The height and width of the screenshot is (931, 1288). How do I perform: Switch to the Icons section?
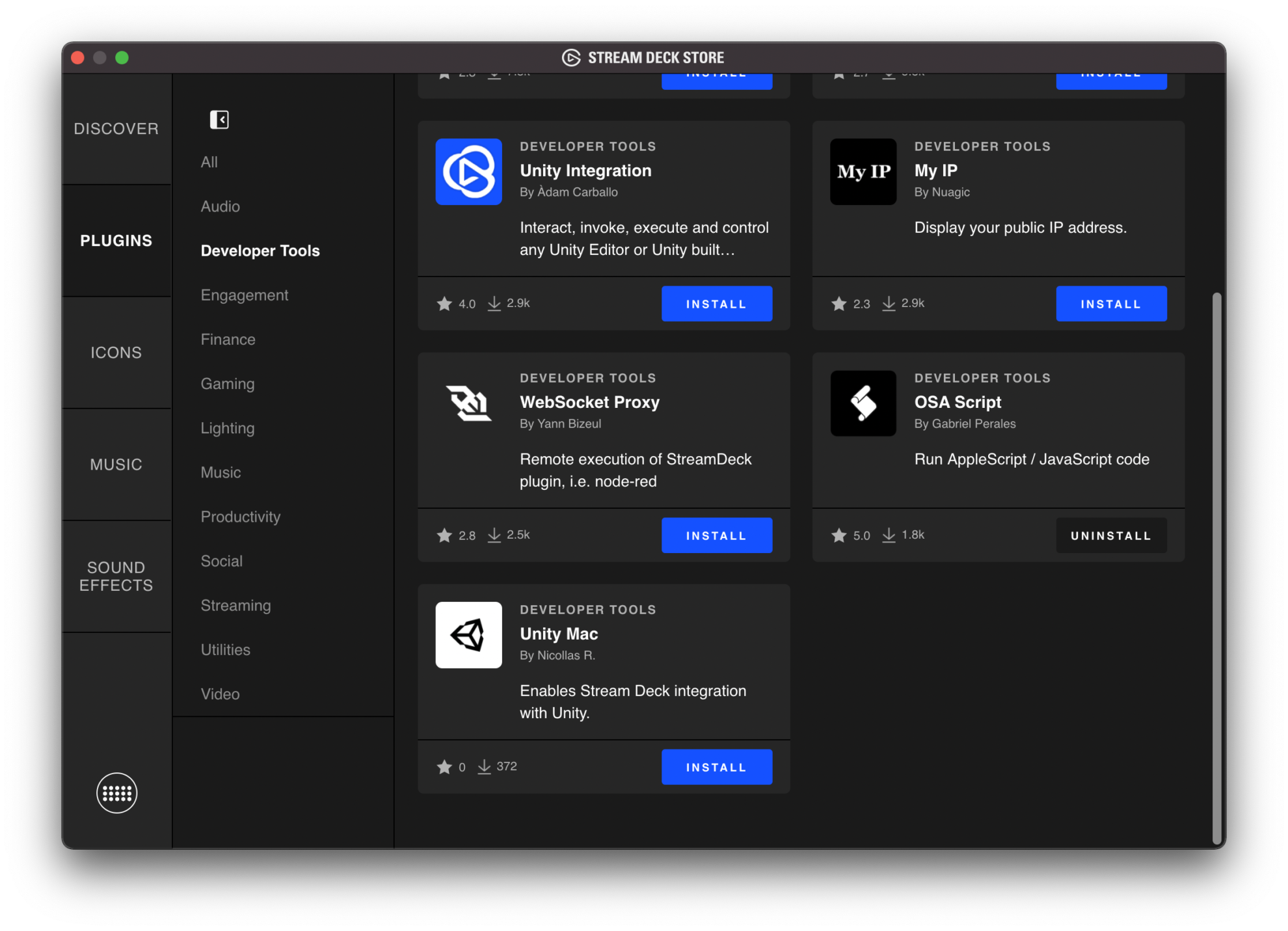(116, 352)
